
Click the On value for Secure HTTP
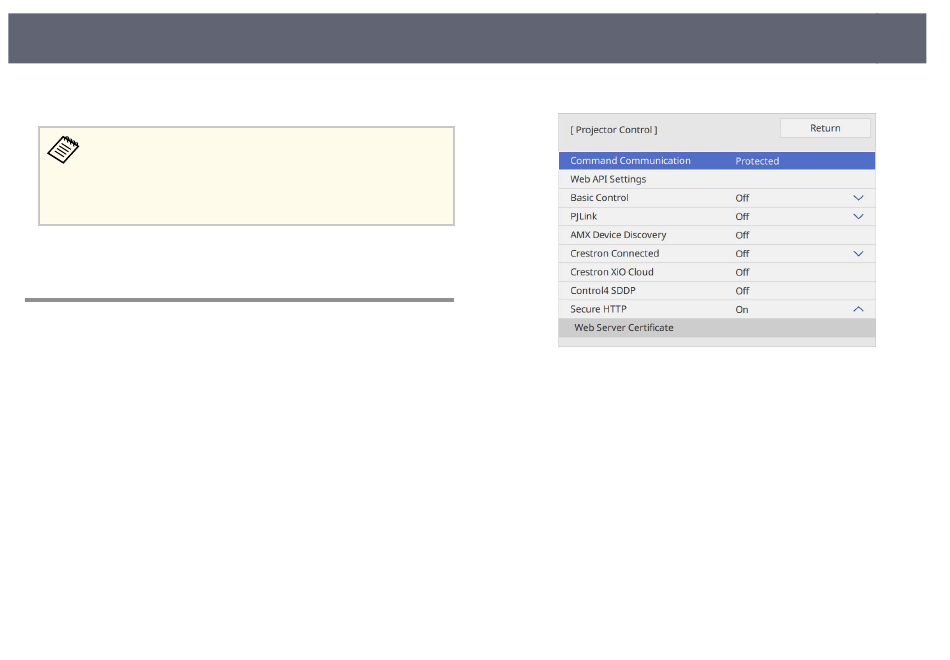742,310
